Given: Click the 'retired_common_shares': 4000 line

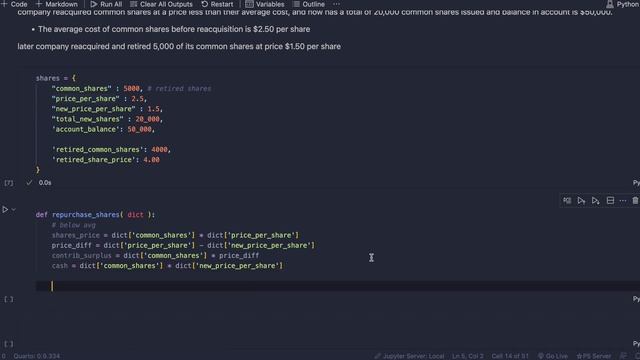Looking at the screenshot, I should tap(111, 150).
